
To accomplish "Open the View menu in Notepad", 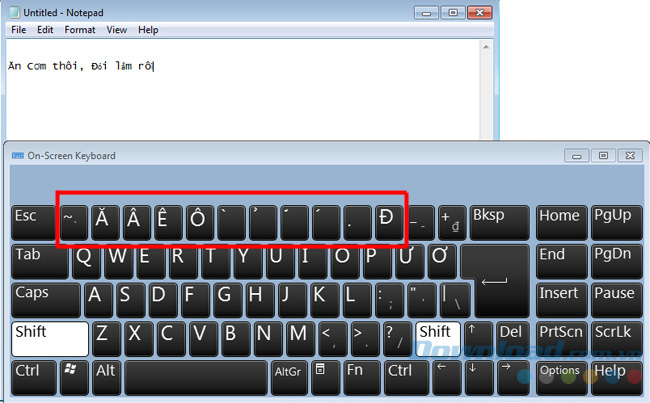I will (116, 30).
